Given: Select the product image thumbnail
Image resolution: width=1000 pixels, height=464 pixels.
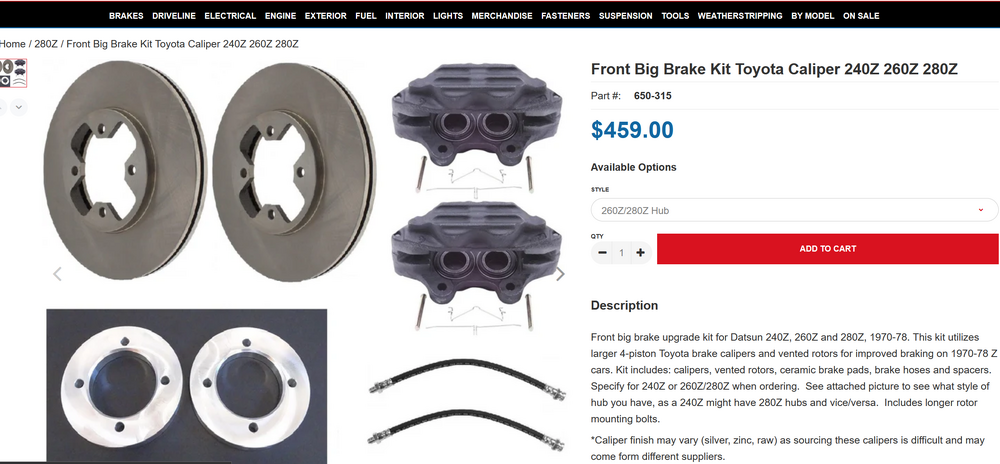Looking at the screenshot, I should [13, 73].
